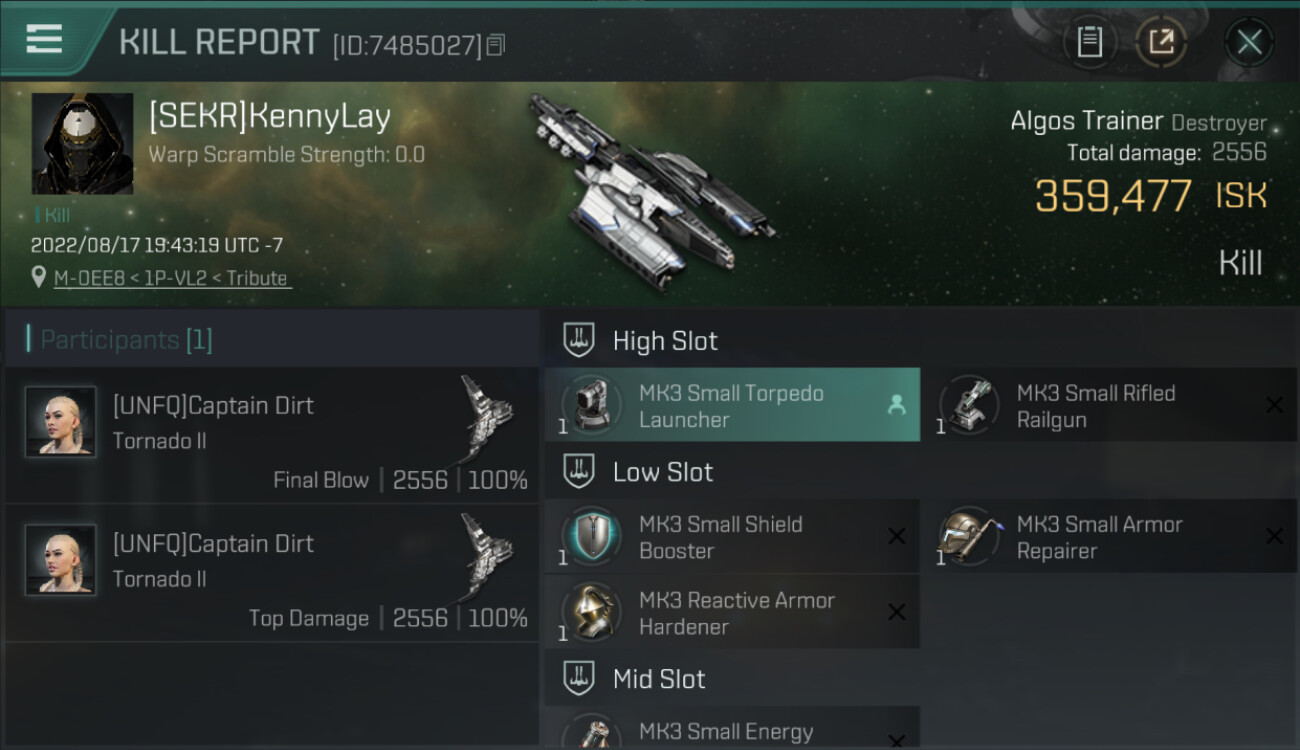Share the kill report via export icon
The width and height of the screenshot is (1300, 750).
point(1161,42)
